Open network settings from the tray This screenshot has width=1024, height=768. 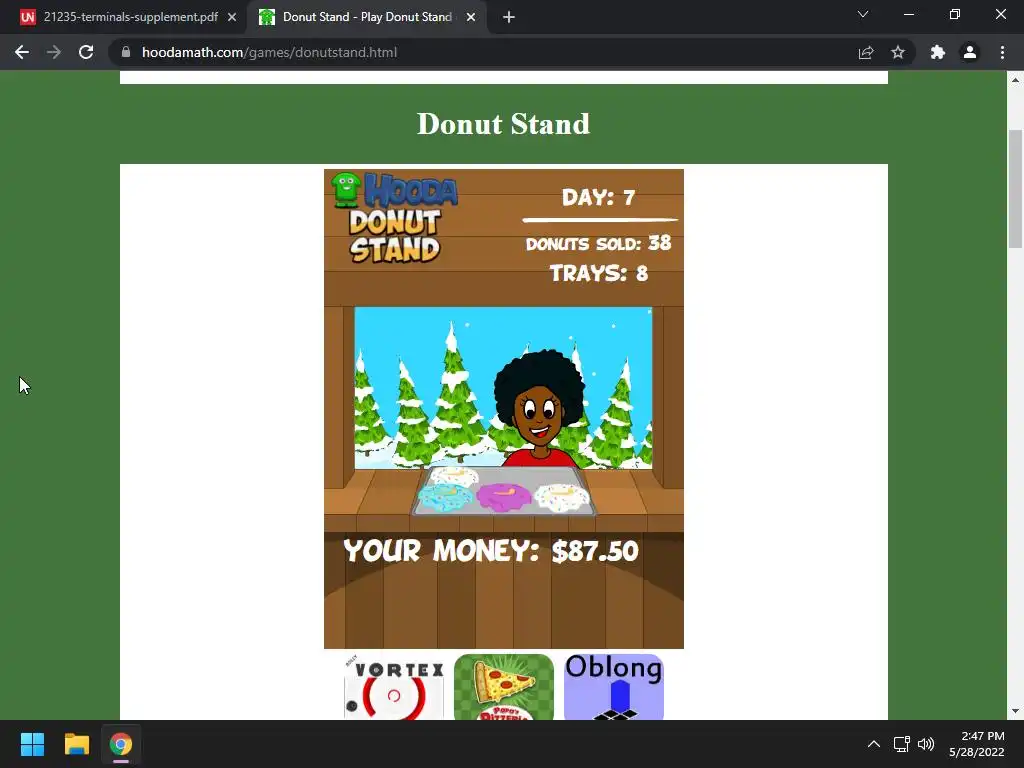(902, 744)
